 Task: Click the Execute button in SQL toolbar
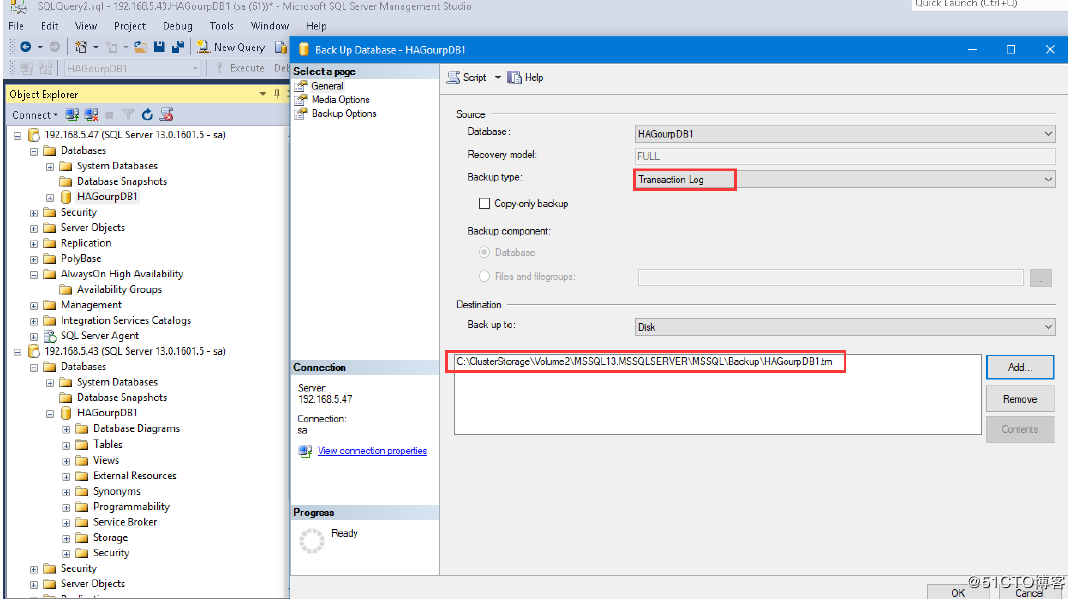pyautogui.click(x=240, y=68)
